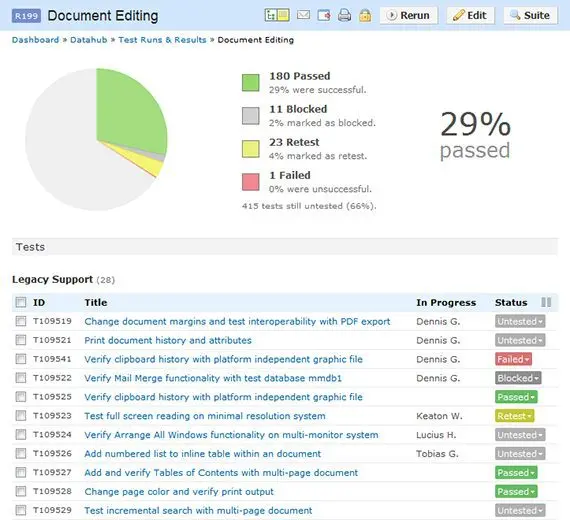
Task: Open Untested status dropdown for T109524
Action: 520,435
